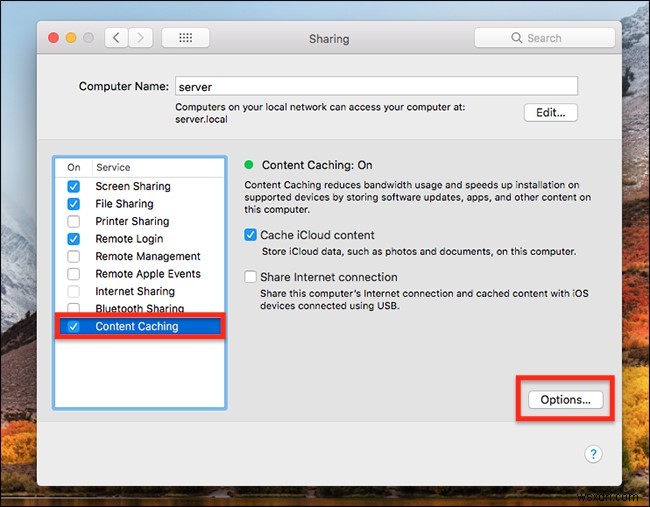Enable the Remote Apple Events checkbox

(74, 274)
